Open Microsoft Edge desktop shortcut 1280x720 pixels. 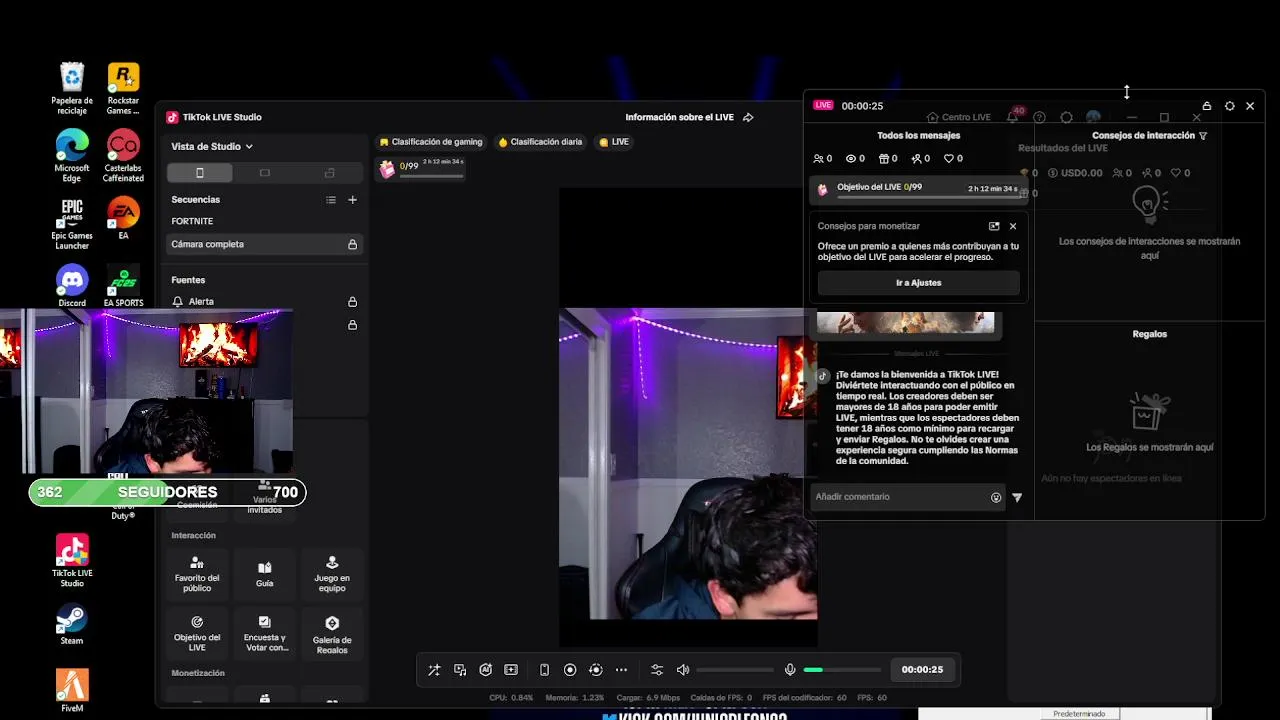pos(72,156)
